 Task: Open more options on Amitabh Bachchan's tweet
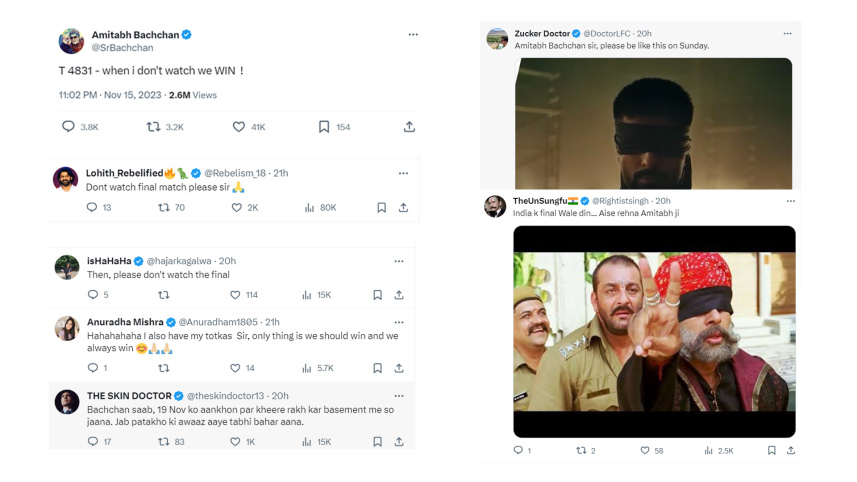[x=413, y=35]
